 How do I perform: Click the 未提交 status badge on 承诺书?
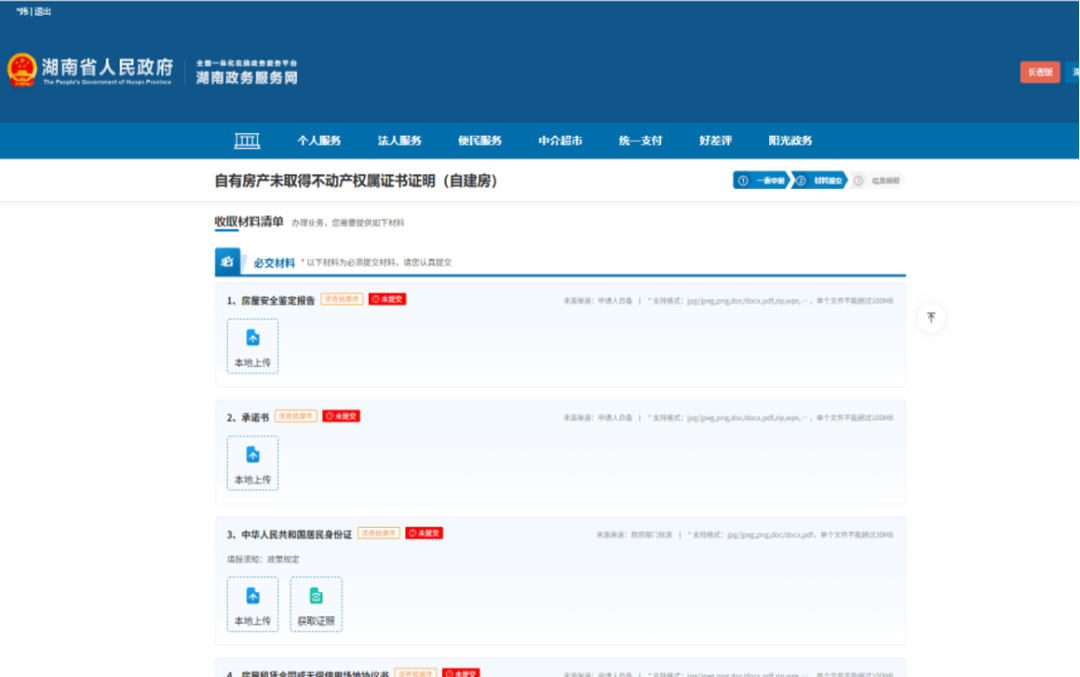pos(340,415)
